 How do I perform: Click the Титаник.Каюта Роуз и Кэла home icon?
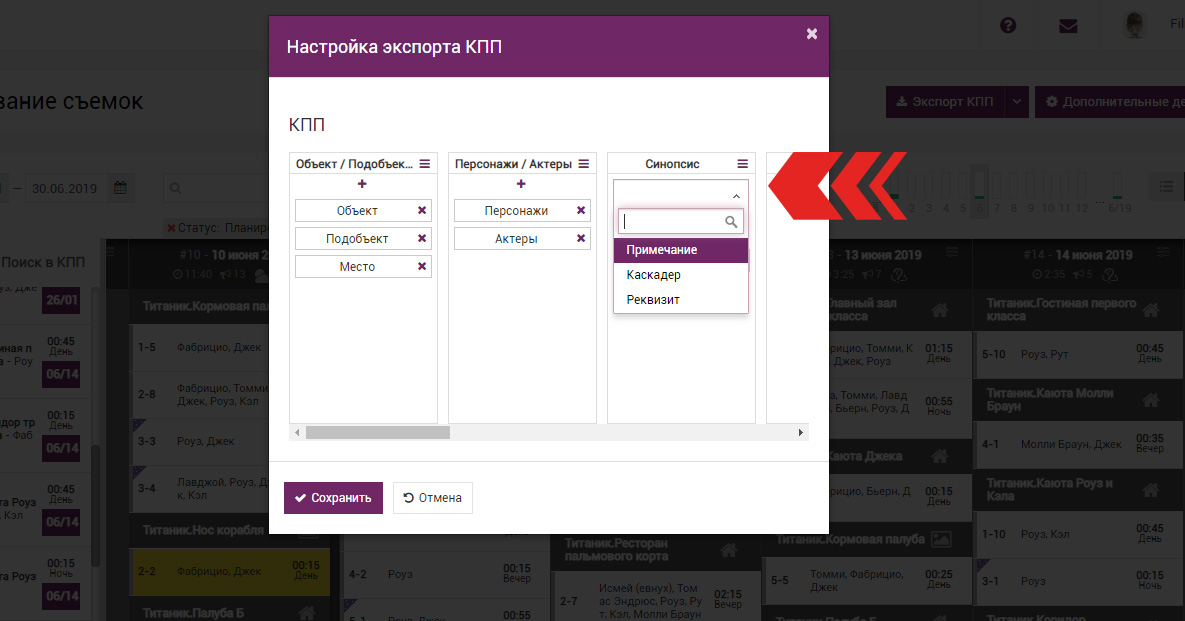pyautogui.click(x=1151, y=490)
